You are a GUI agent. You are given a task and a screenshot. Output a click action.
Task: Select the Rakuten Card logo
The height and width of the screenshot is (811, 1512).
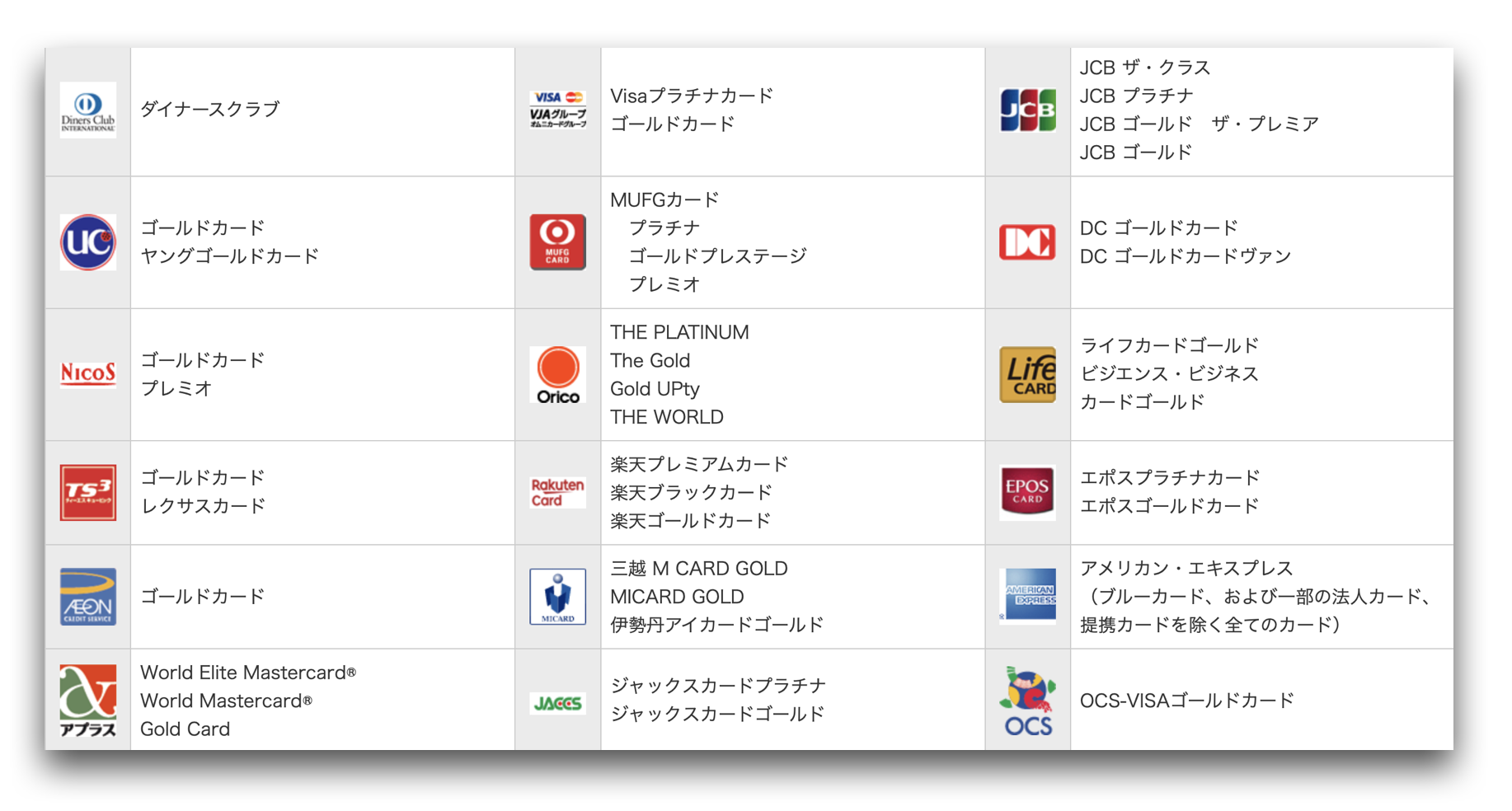pyautogui.click(x=558, y=493)
